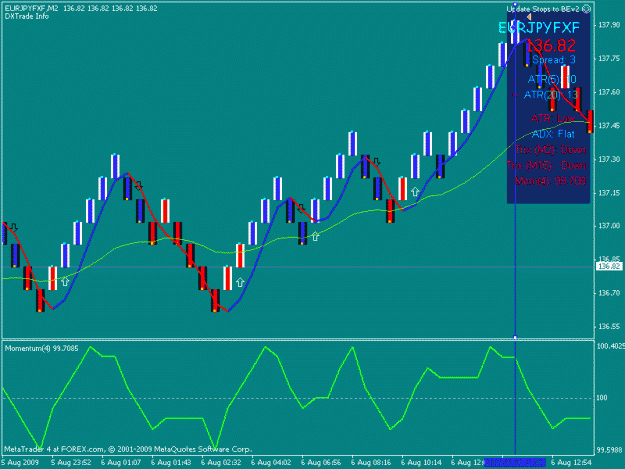Click the '6 Aug 08:16' time axis label
625x469 pixels.
[x=371, y=463]
